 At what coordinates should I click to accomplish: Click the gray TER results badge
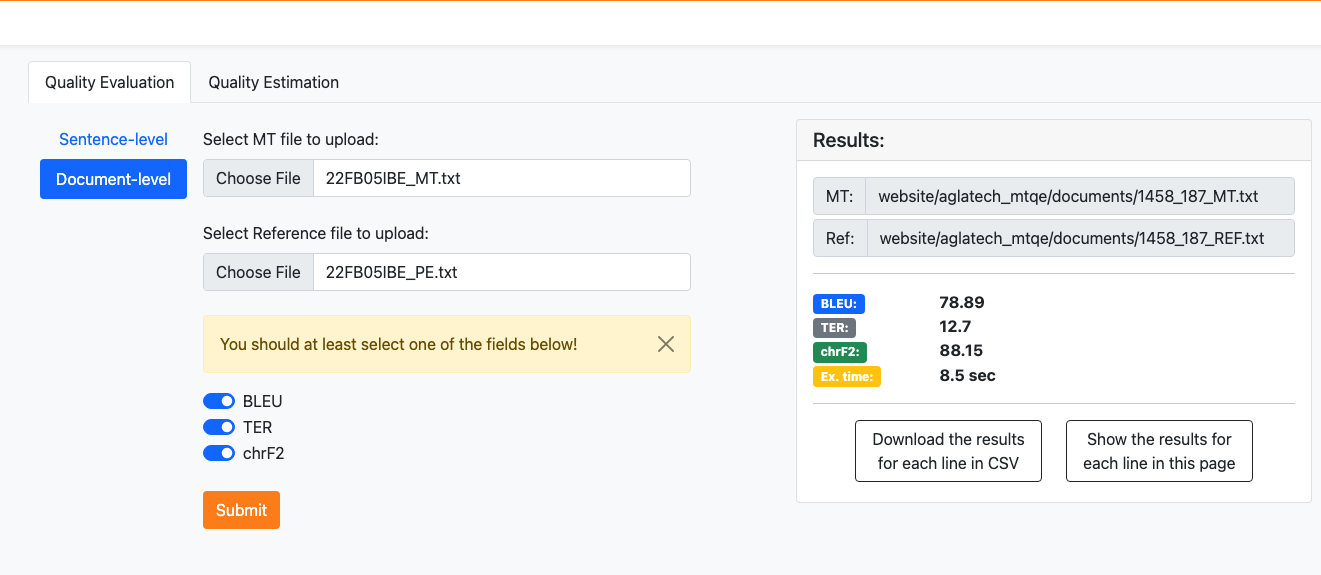[834, 327]
